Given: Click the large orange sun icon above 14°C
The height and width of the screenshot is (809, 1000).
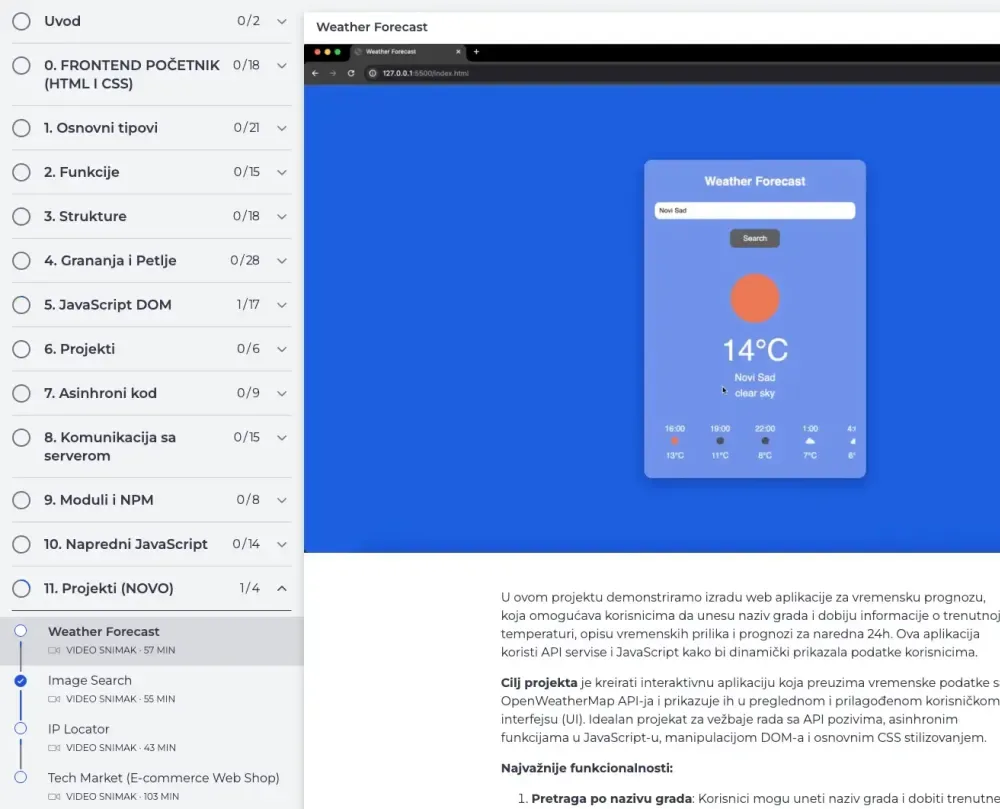Looking at the screenshot, I should [x=754, y=298].
